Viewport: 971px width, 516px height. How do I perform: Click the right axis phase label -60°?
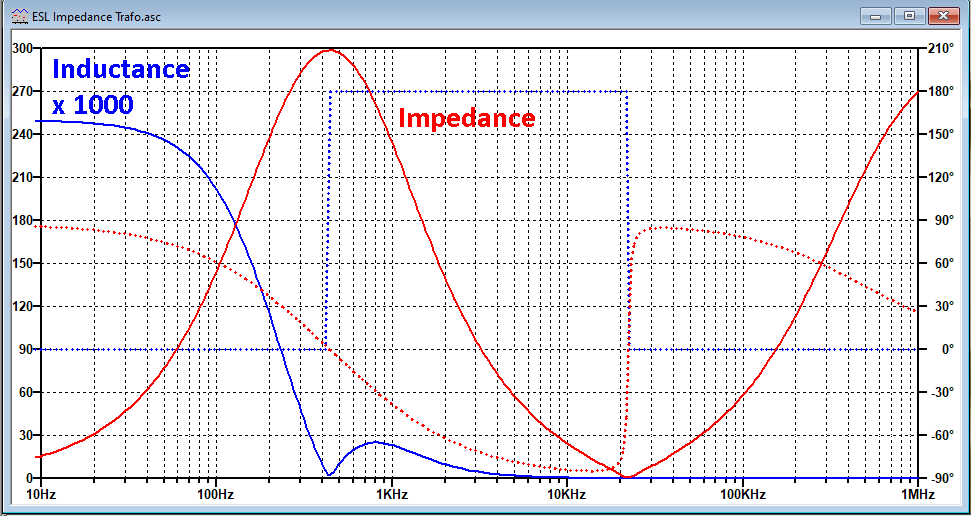(941, 435)
